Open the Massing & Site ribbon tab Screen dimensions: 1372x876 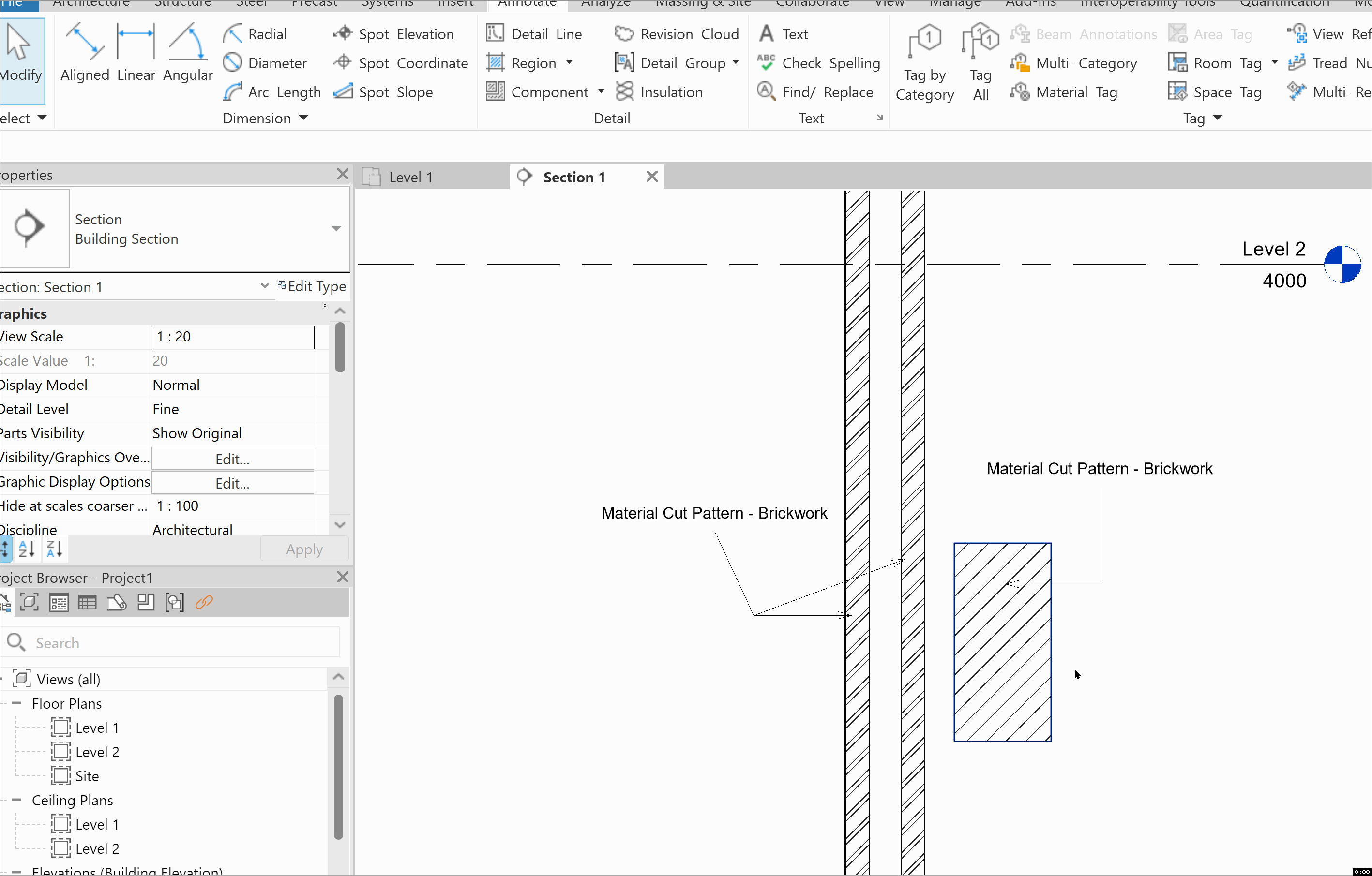tap(703, 4)
